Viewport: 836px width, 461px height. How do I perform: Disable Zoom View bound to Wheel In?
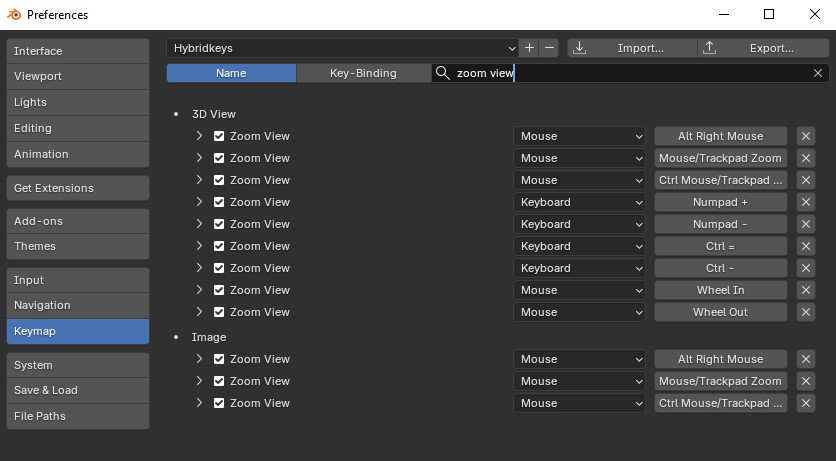(x=219, y=290)
